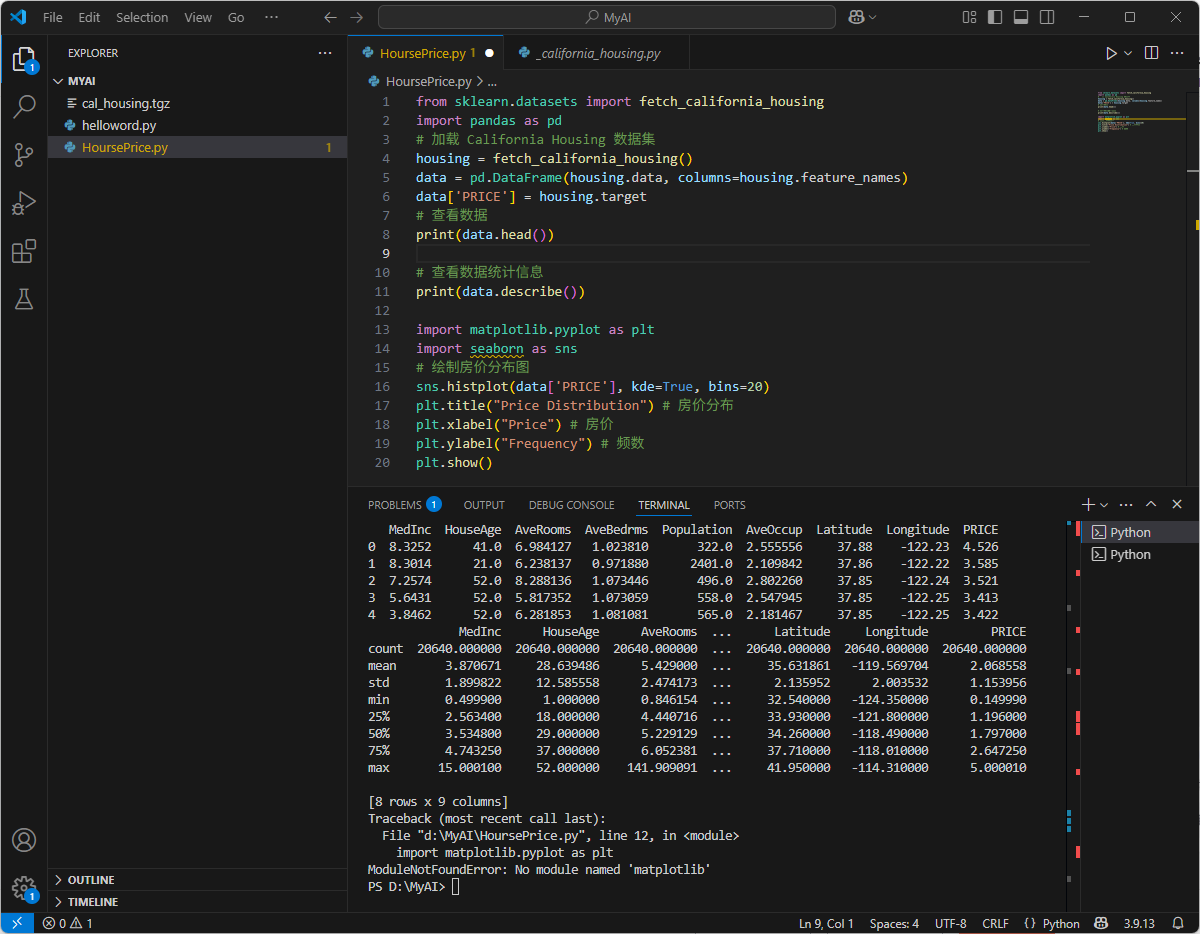Screen dimensions: 1200x934
Task: Click the Spaces: 4 indentation status button
Action: 894,923
